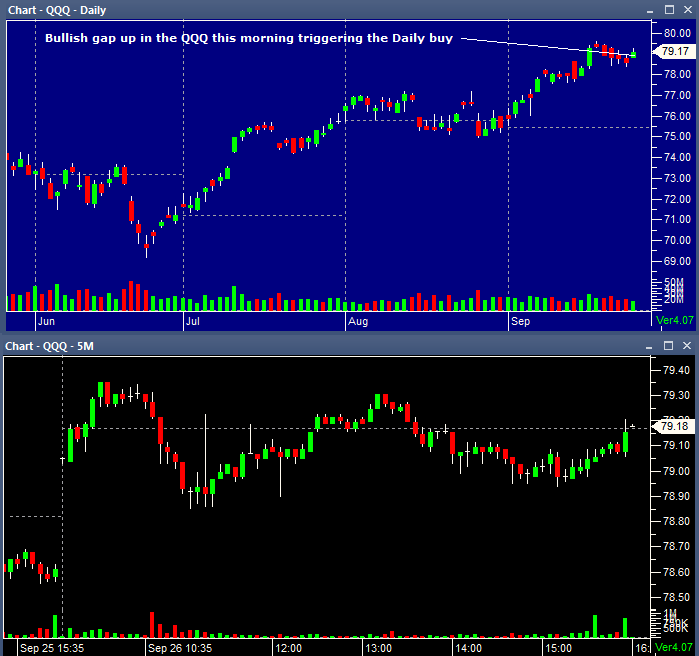Click the Bullish gap up annotation text

tap(249, 38)
